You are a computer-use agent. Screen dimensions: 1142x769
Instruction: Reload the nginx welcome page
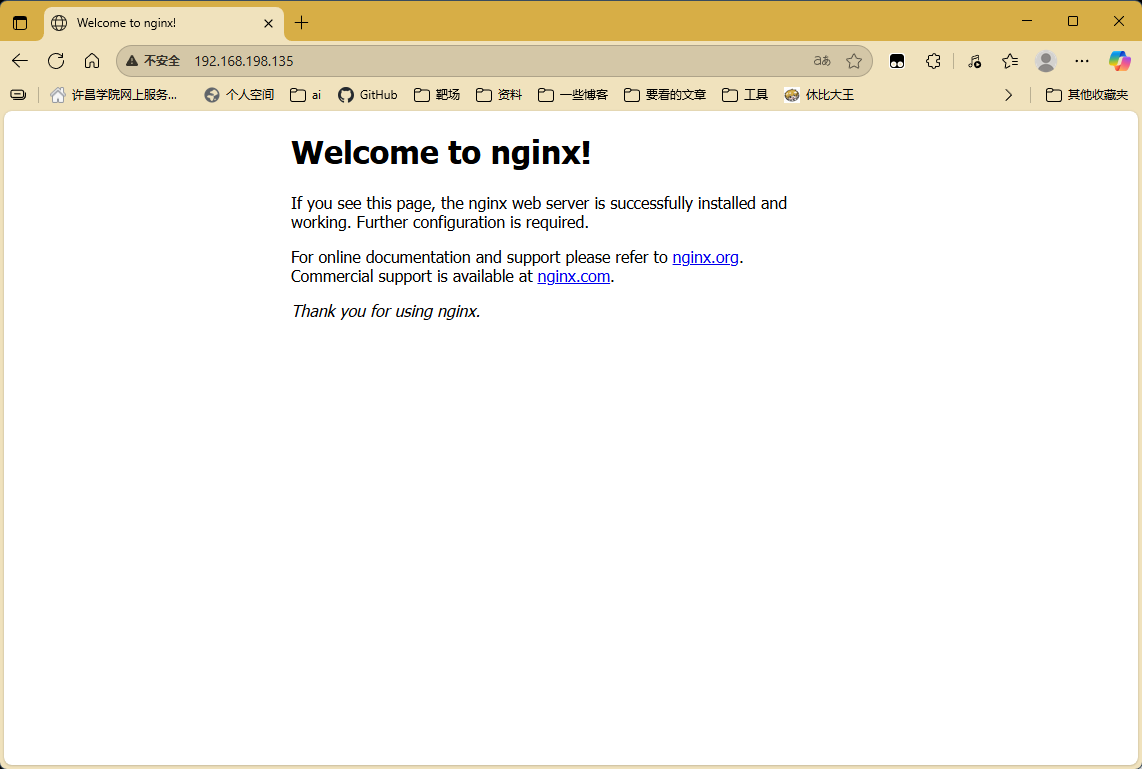pos(56,61)
